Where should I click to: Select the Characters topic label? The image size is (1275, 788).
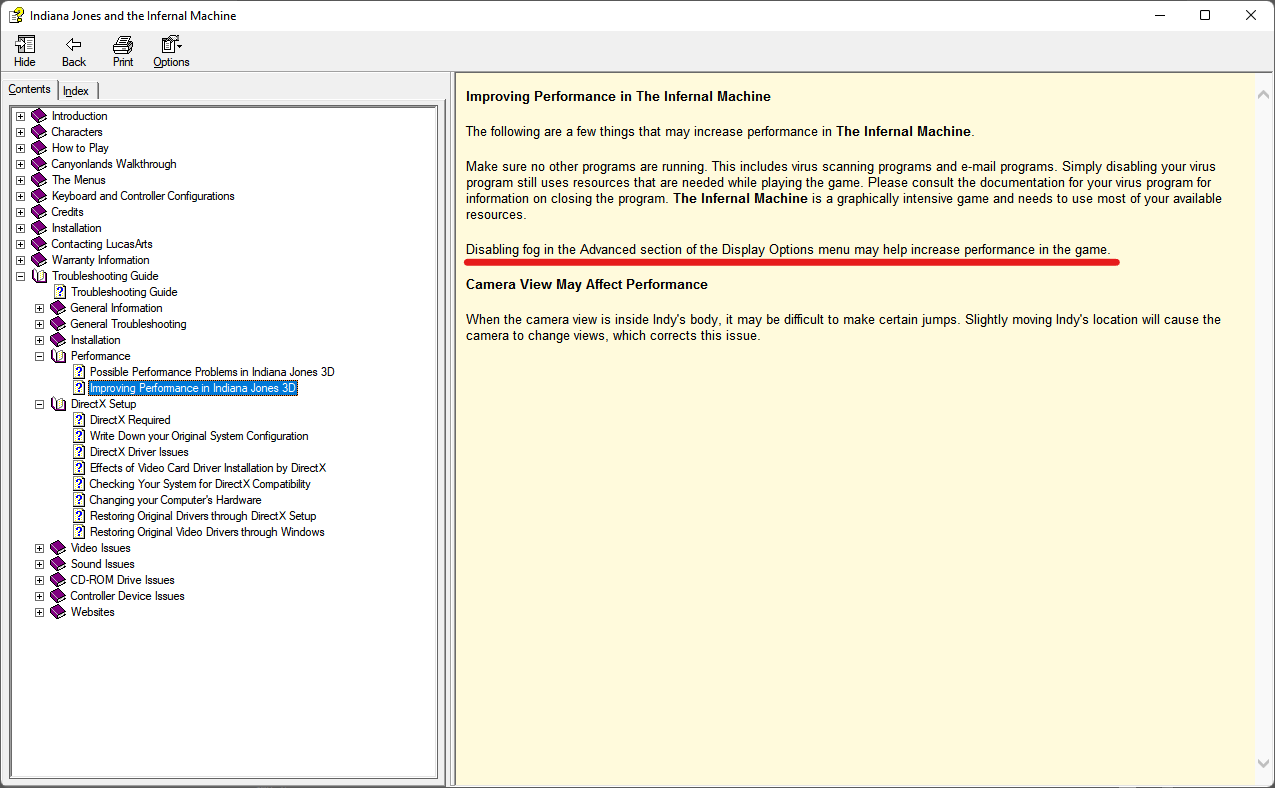pyautogui.click(x=77, y=132)
